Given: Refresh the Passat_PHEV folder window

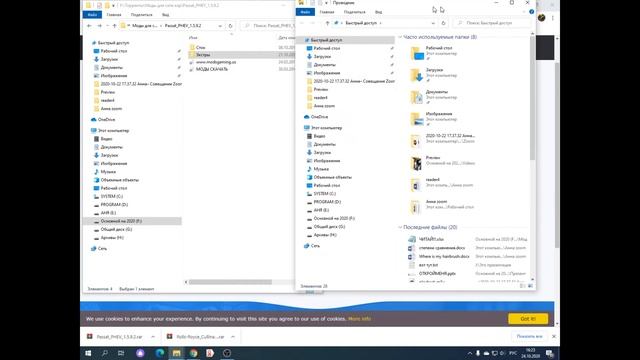Looking at the screenshot, I should [x=230, y=26].
